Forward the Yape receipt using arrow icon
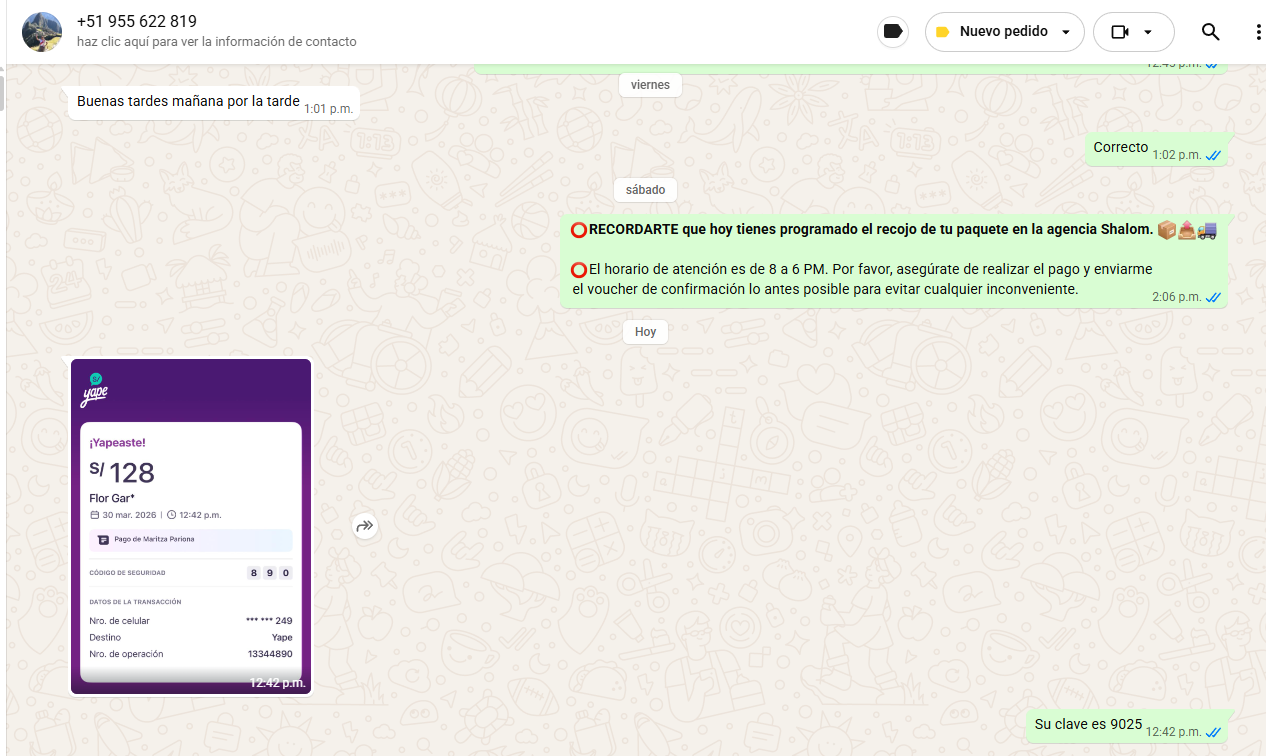The width and height of the screenshot is (1266, 756). point(365,526)
